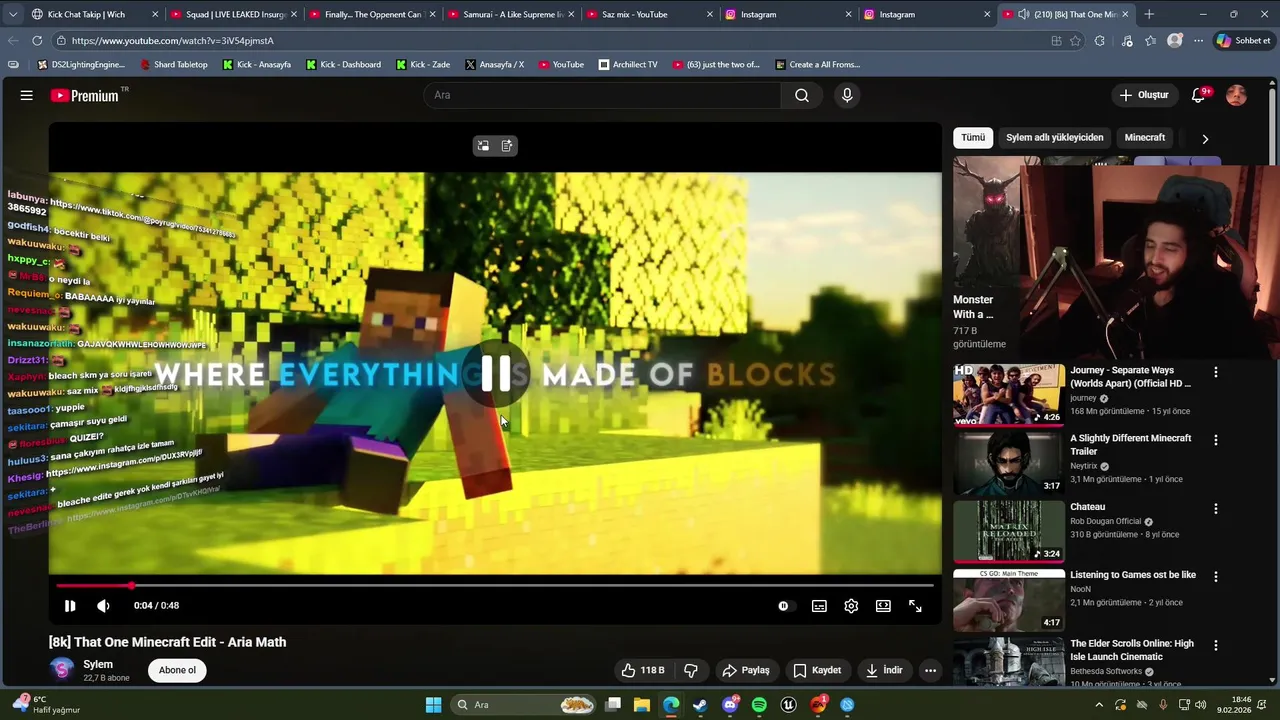Seek using the red video progress bar
The image size is (1280, 720).
pyautogui.click(x=495, y=586)
